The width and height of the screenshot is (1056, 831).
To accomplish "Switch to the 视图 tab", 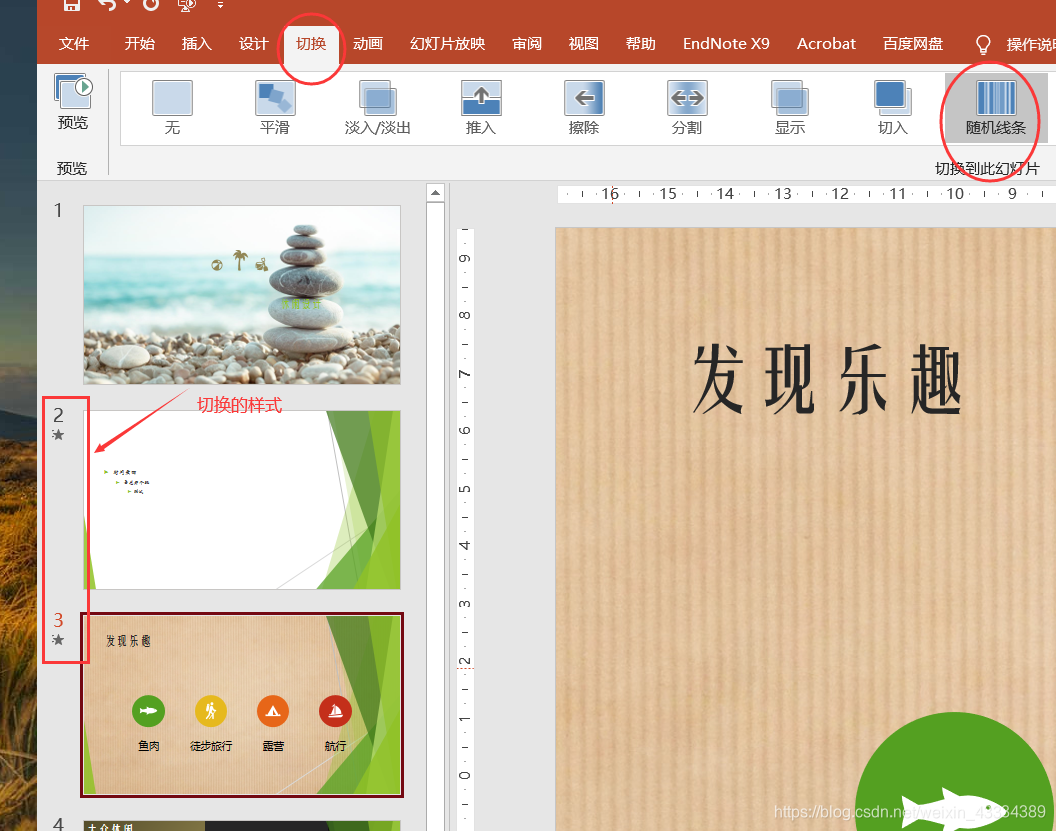I will coord(583,44).
